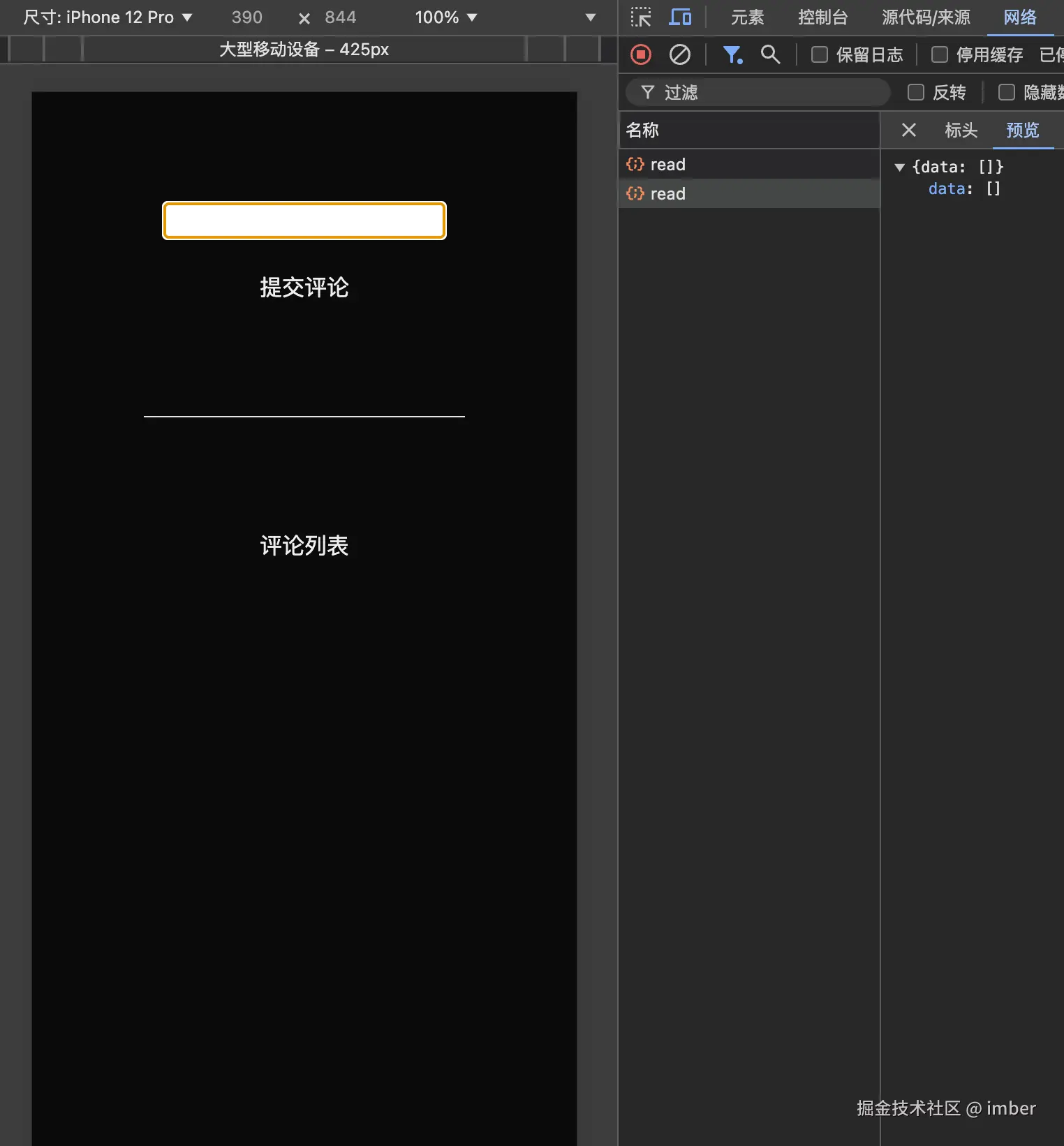This screenshot has width=1064, height=1146.
Task: Click JSON icon of first read request
Action: [635, 164]
